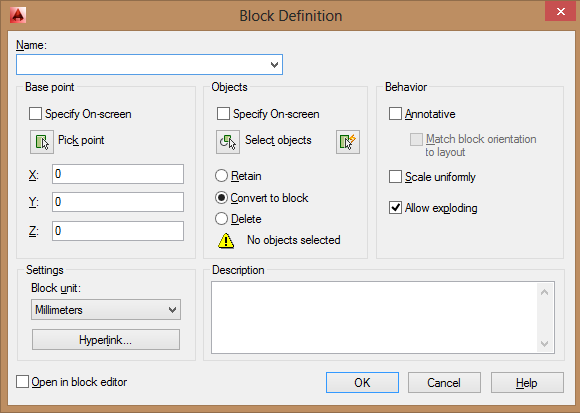Viewport: 580px width, 414px height.
Task: Click the X coordinate input field
Action: [118, 174]
